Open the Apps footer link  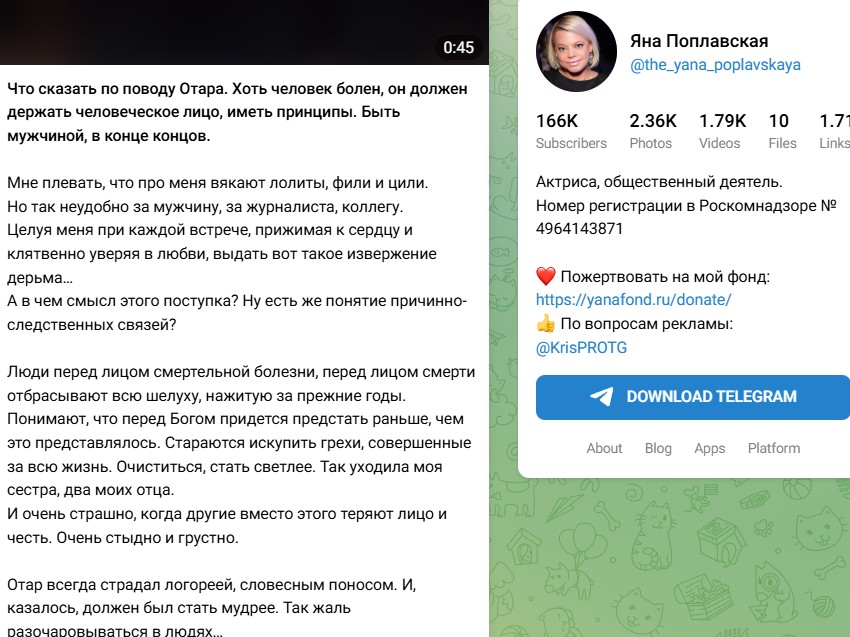tap(710, 448)
